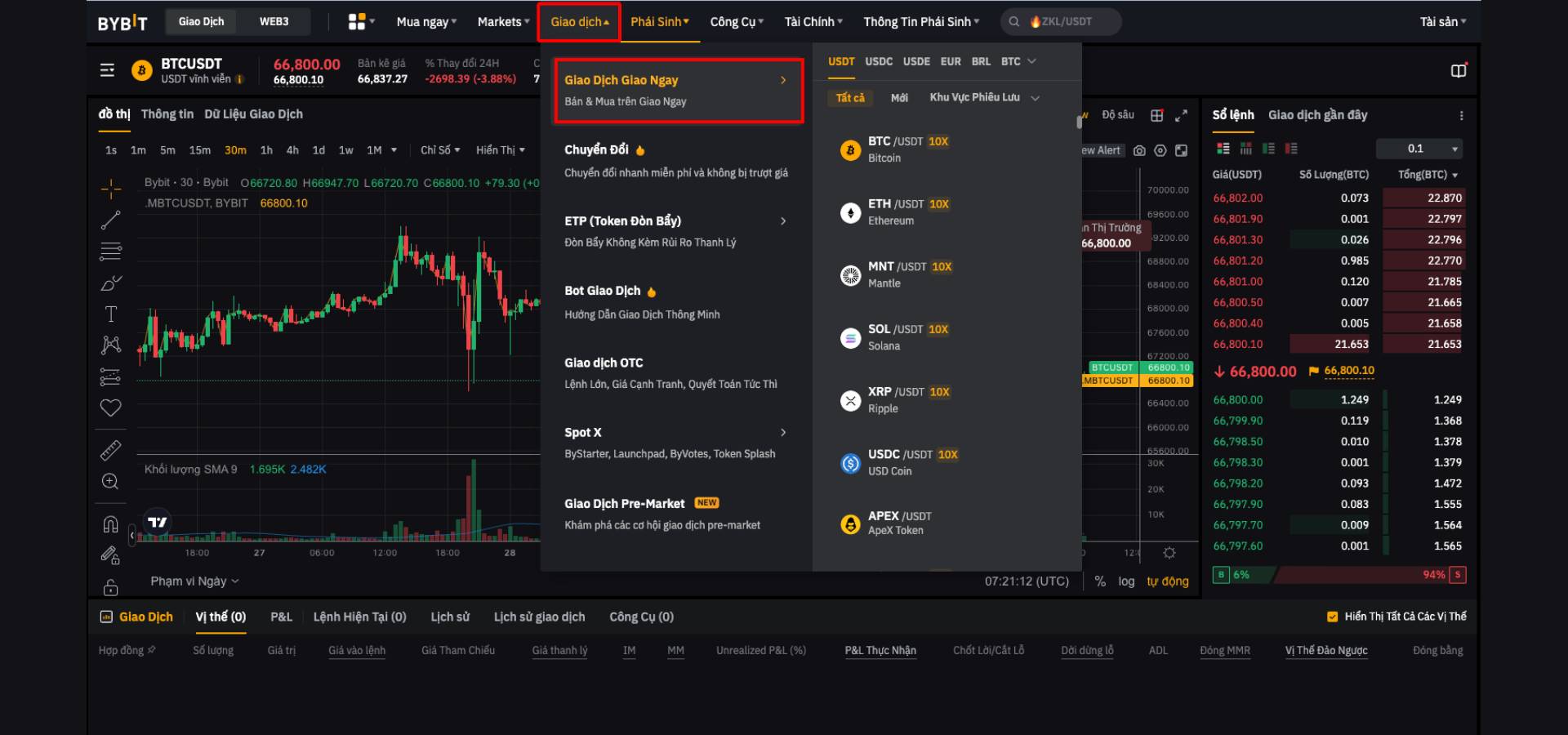The image size is (1568, 735).
Task: Open Chỉ Số indicator dropdown
Action: pos(440,150)
